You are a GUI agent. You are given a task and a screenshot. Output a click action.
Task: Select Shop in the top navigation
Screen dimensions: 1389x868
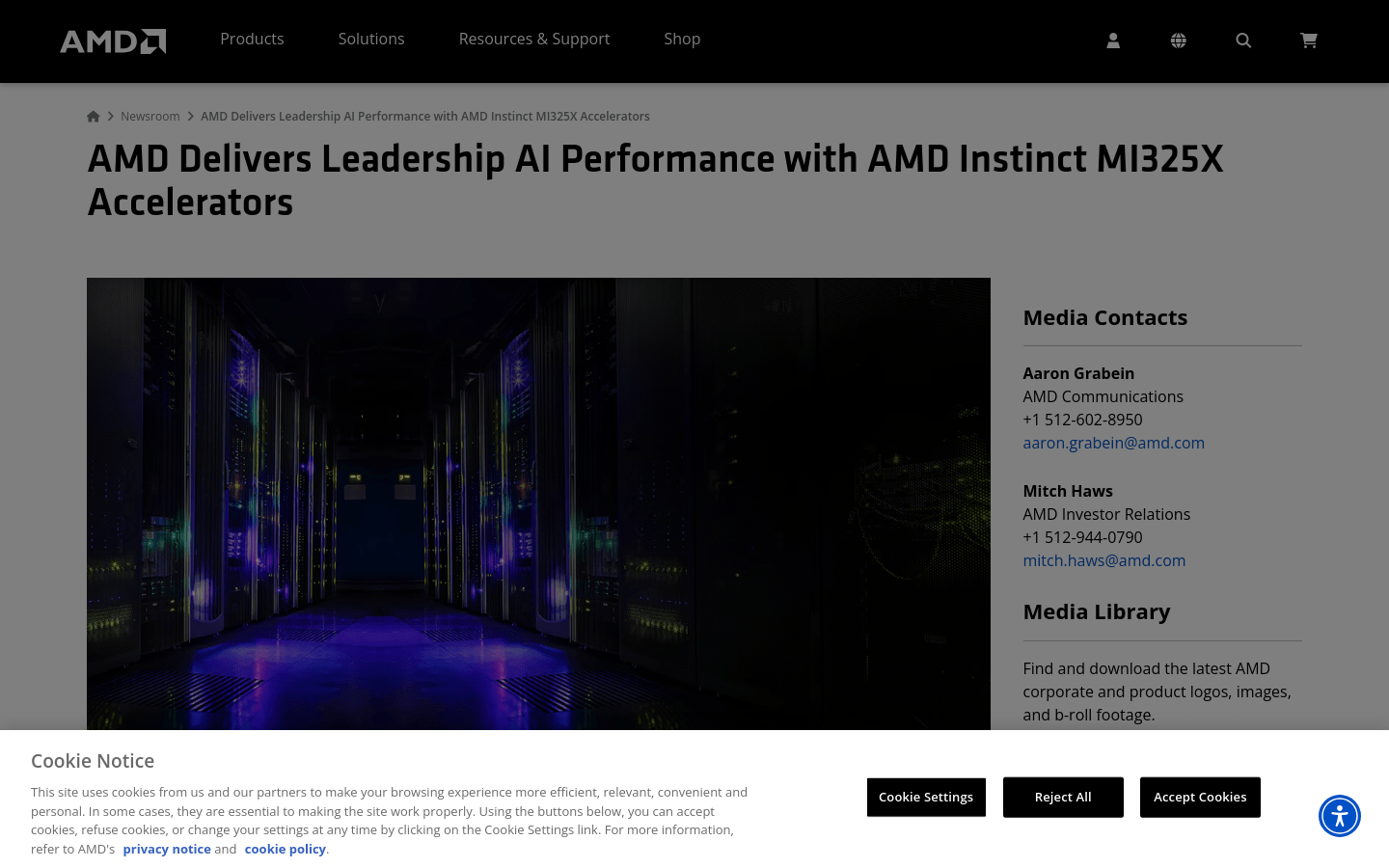[682, 39]
